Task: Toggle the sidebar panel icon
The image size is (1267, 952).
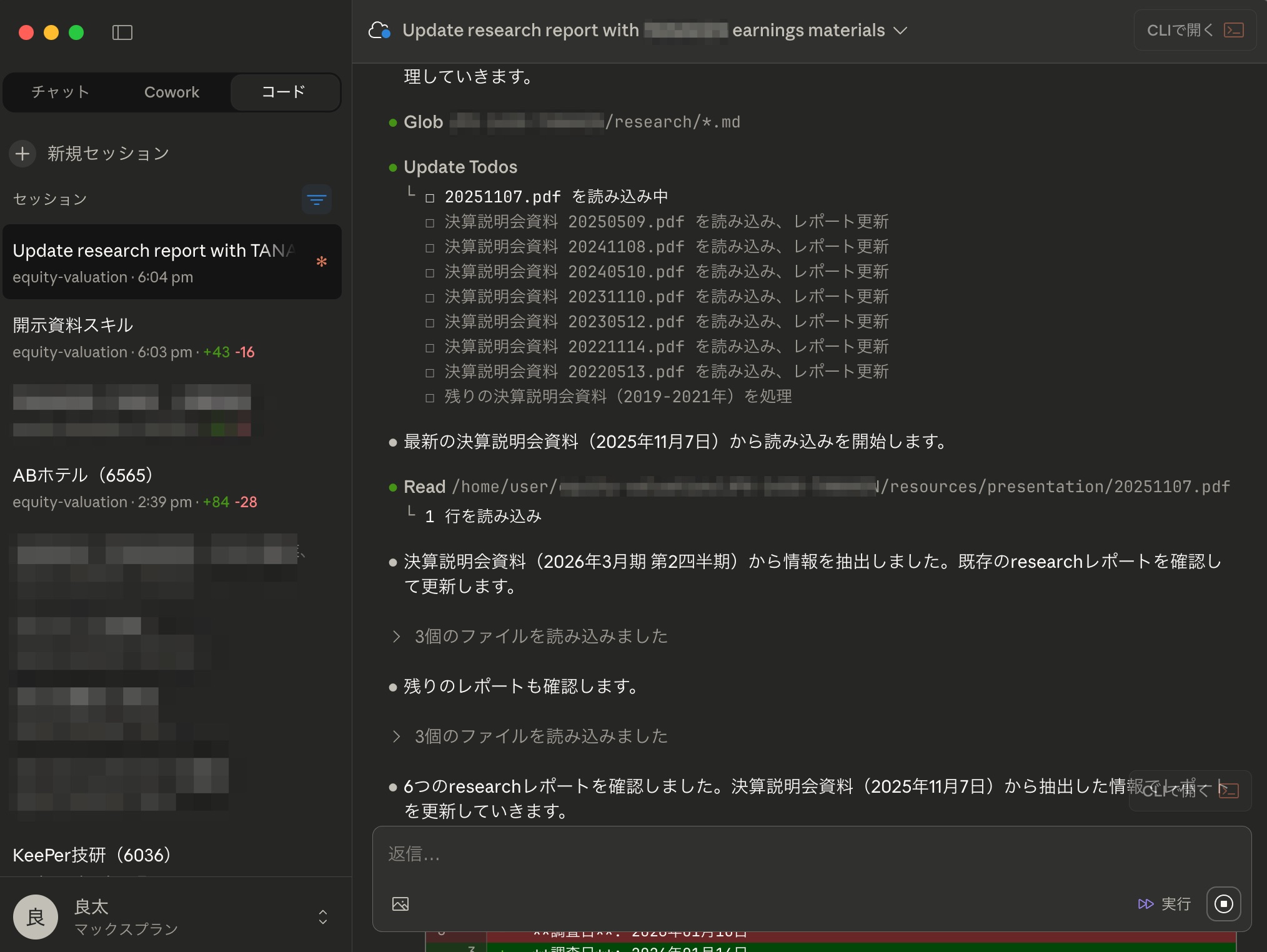Action: (x=122, y=32)
